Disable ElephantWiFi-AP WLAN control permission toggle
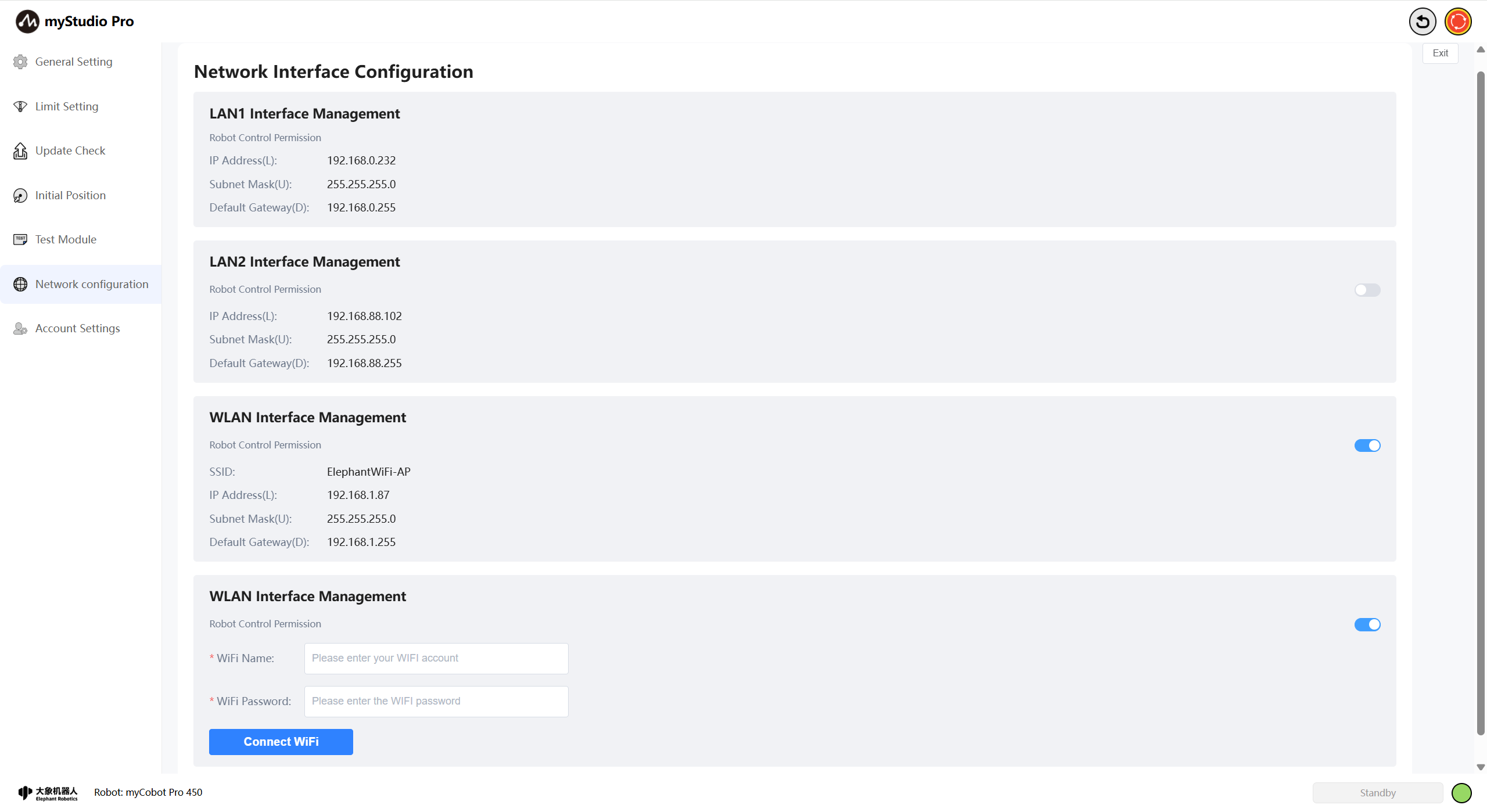Screen dimensions: 1487x812 point(1367,445)
